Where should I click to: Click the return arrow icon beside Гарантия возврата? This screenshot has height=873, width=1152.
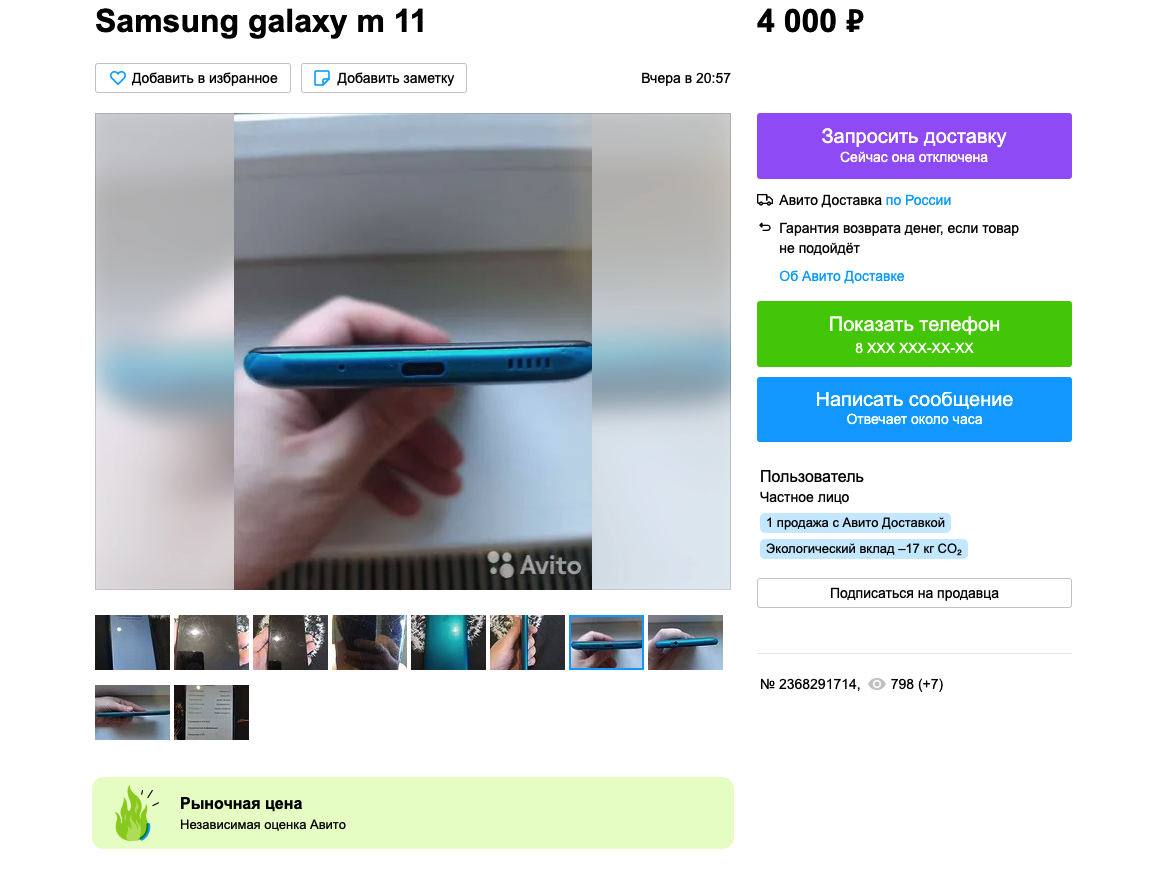[x=765, y=228]
